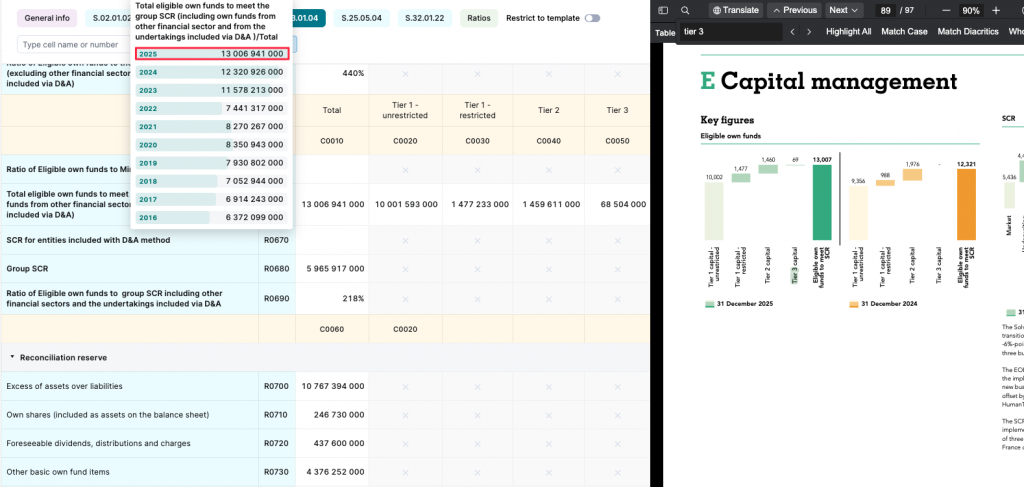Viewport: 1024px width, 487px height.
Task: Switch to the S.25.05.04 tab
Action: [363, 18]
